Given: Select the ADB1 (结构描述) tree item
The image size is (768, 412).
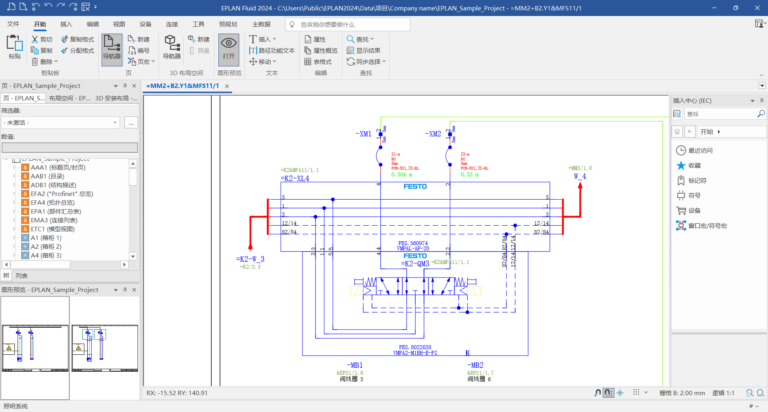Looking at the screenshot, I should 53,185.
